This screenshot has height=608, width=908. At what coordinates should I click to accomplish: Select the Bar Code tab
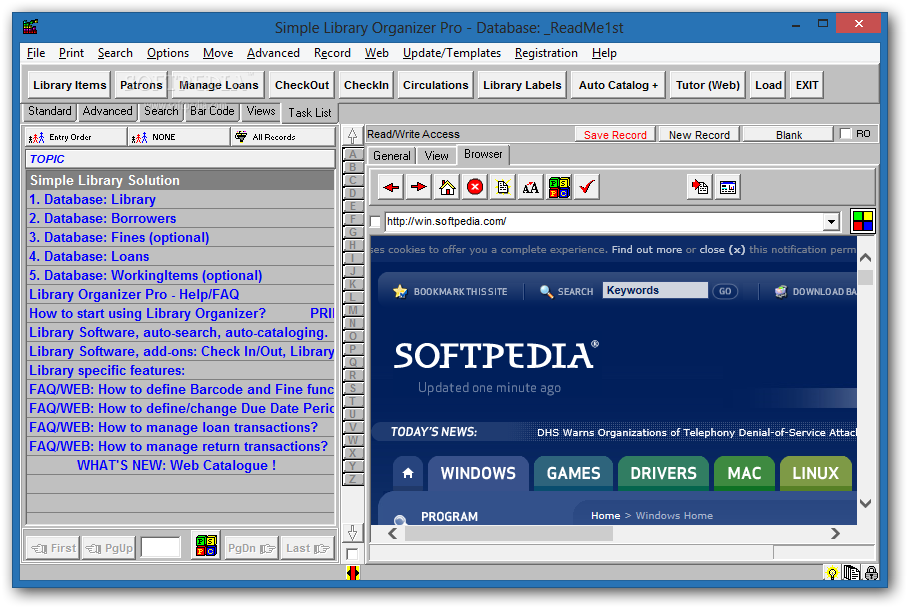[x=212, y=111]
